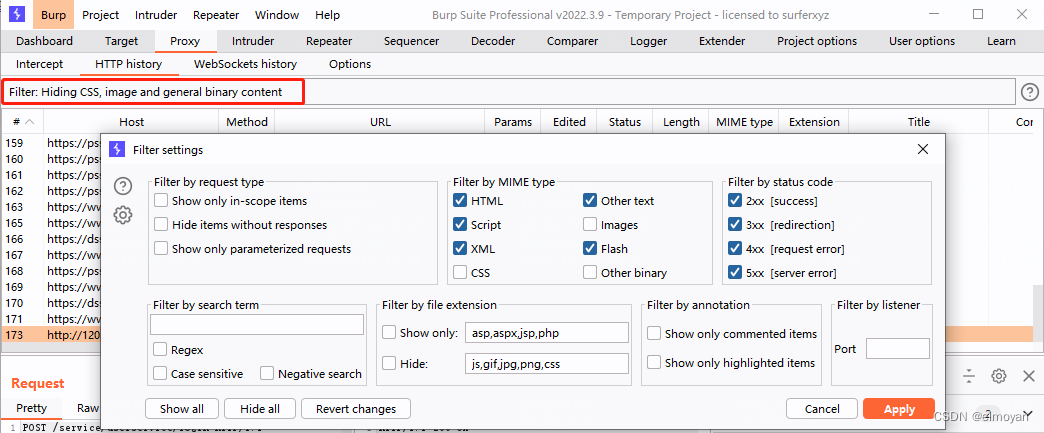
Task: Switch to the Target tab
Action: [x=121, y=41]
